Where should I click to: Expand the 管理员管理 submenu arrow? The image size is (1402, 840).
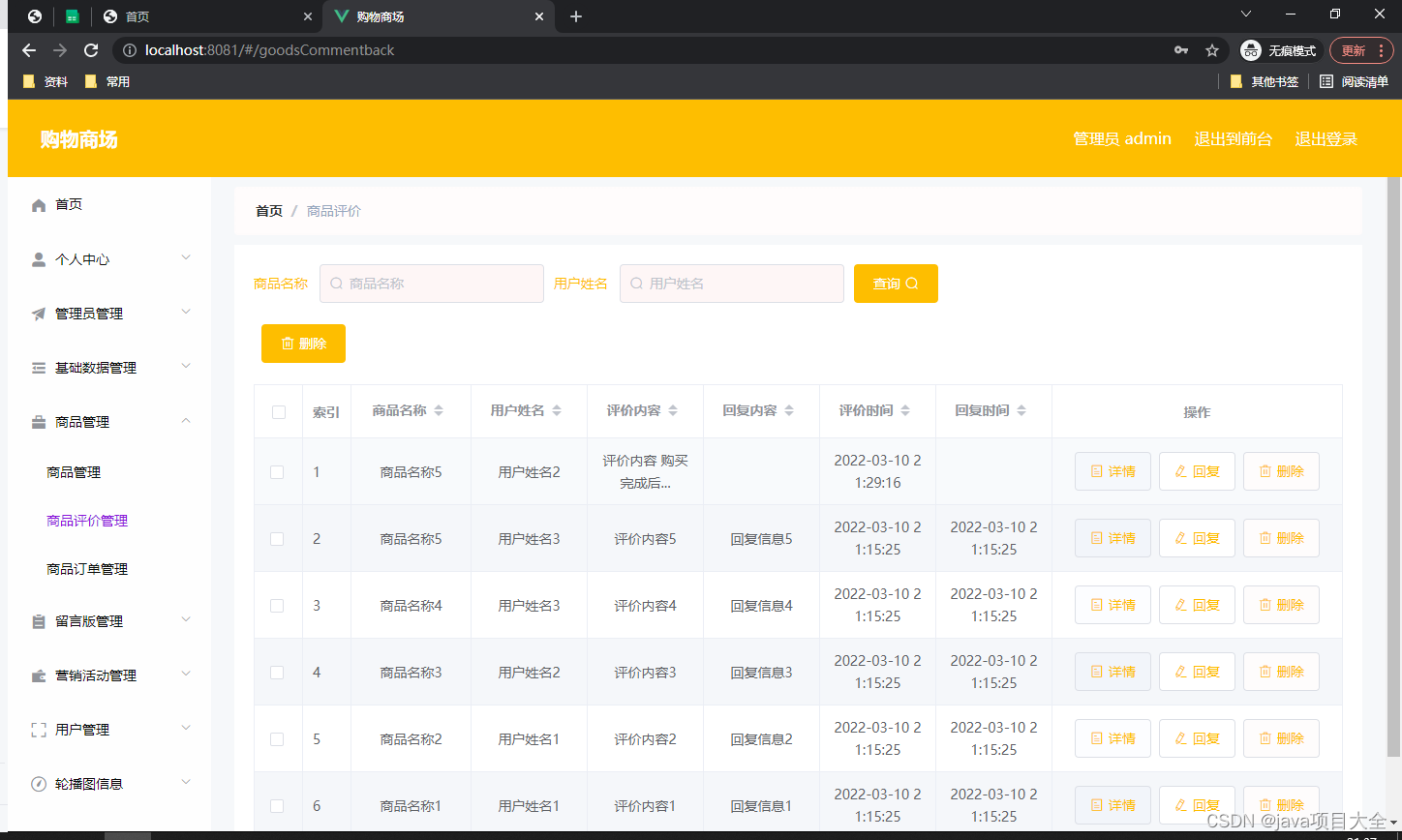[x=187, y=312]
